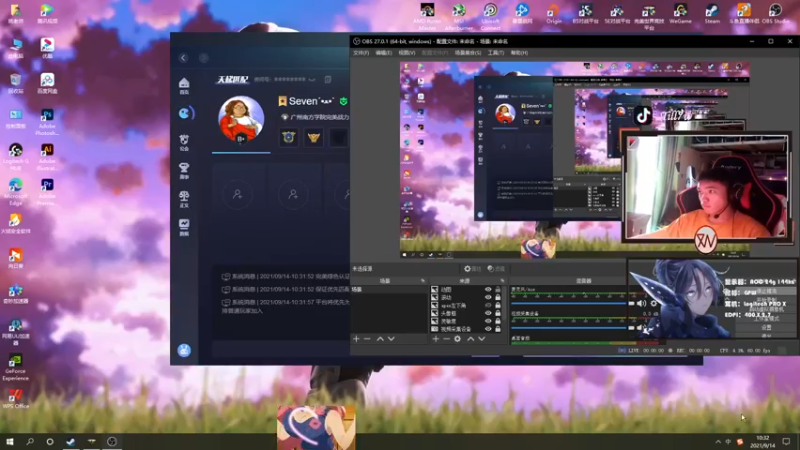
Task: Undock the 场景 panel using its header icon
Action: [x=422, y=281]
